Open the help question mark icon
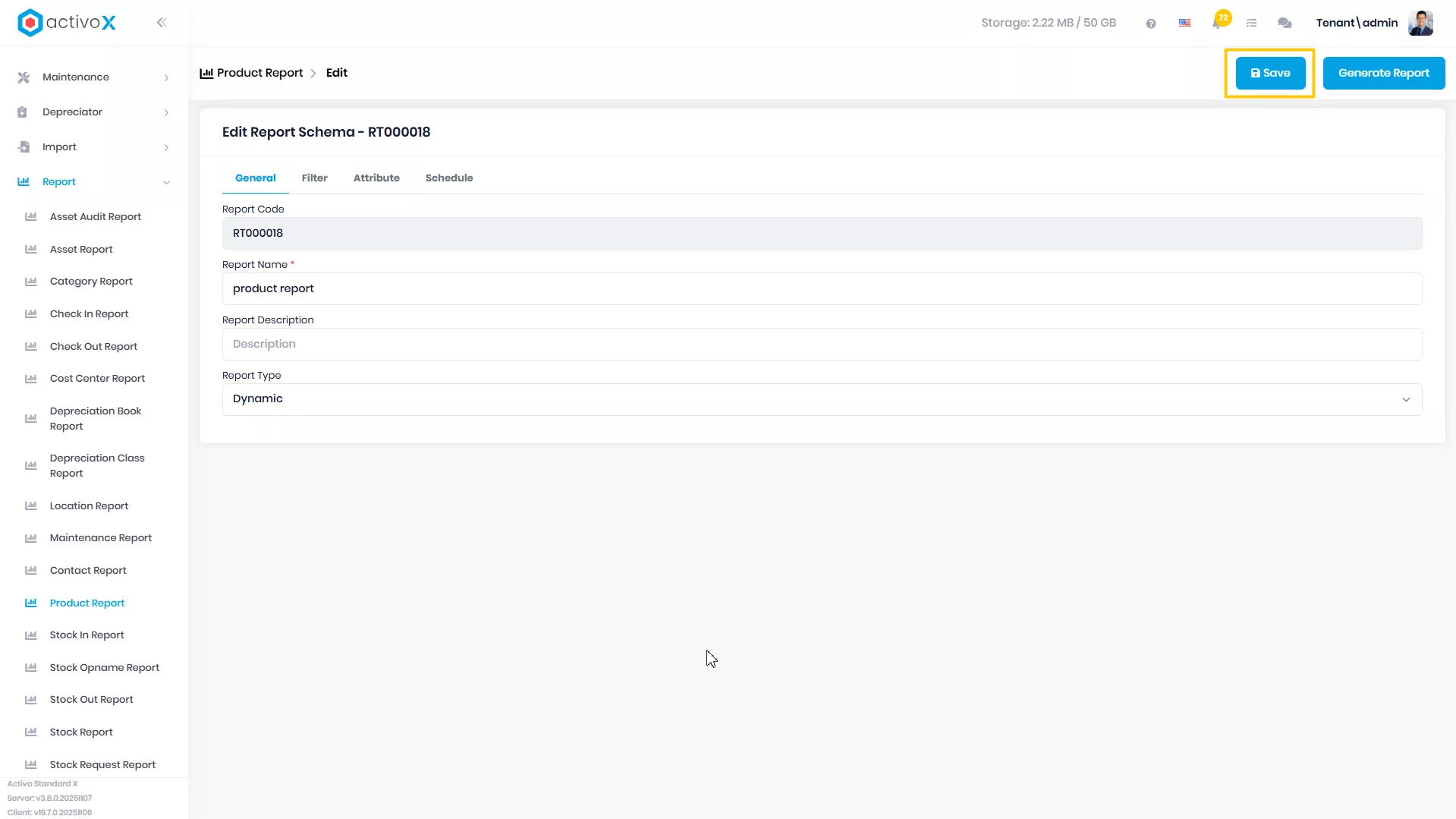Image resolution: width=1456 pixels, height=819 pixels. [x=1151, y=24]
